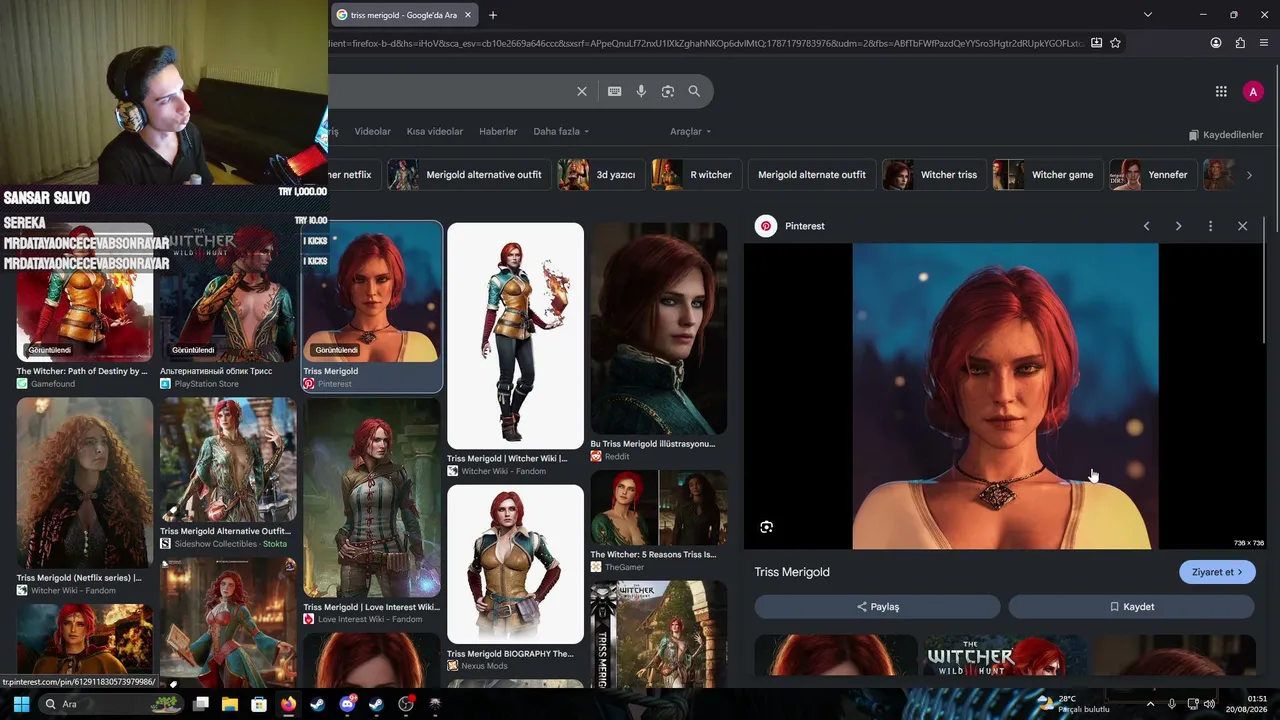Open the Araçlar tools dropdown
The image size is (1280, 720).
pyautogui.click(x=691, y=132)
